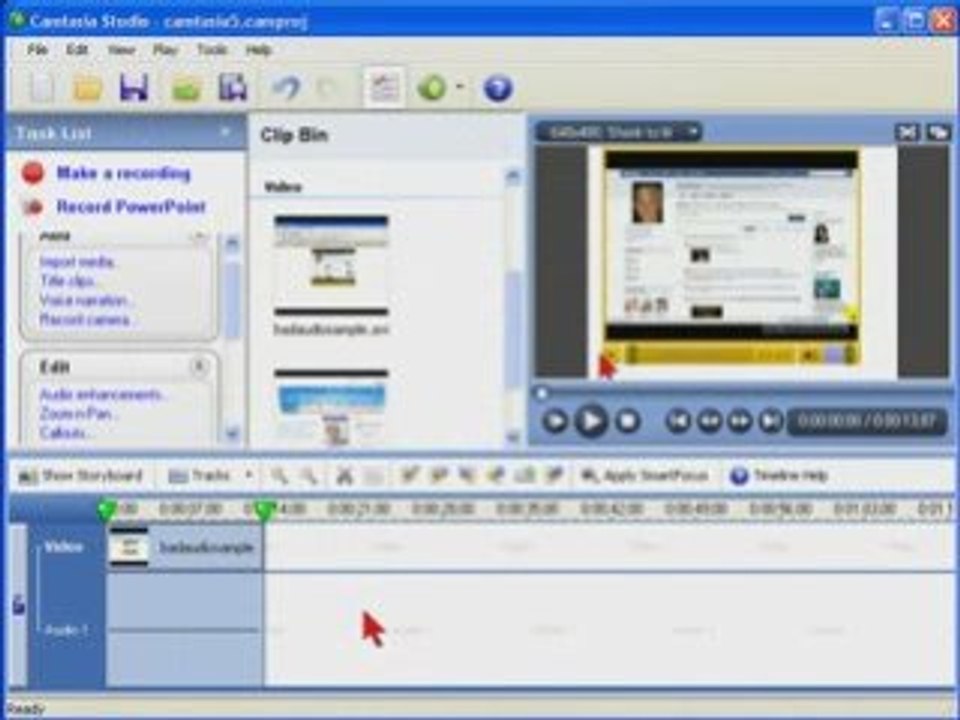This screenshot has width=960, height=720.
Task: Select the first video thumbnail in the Clip Bin
Action: point(331,265)
